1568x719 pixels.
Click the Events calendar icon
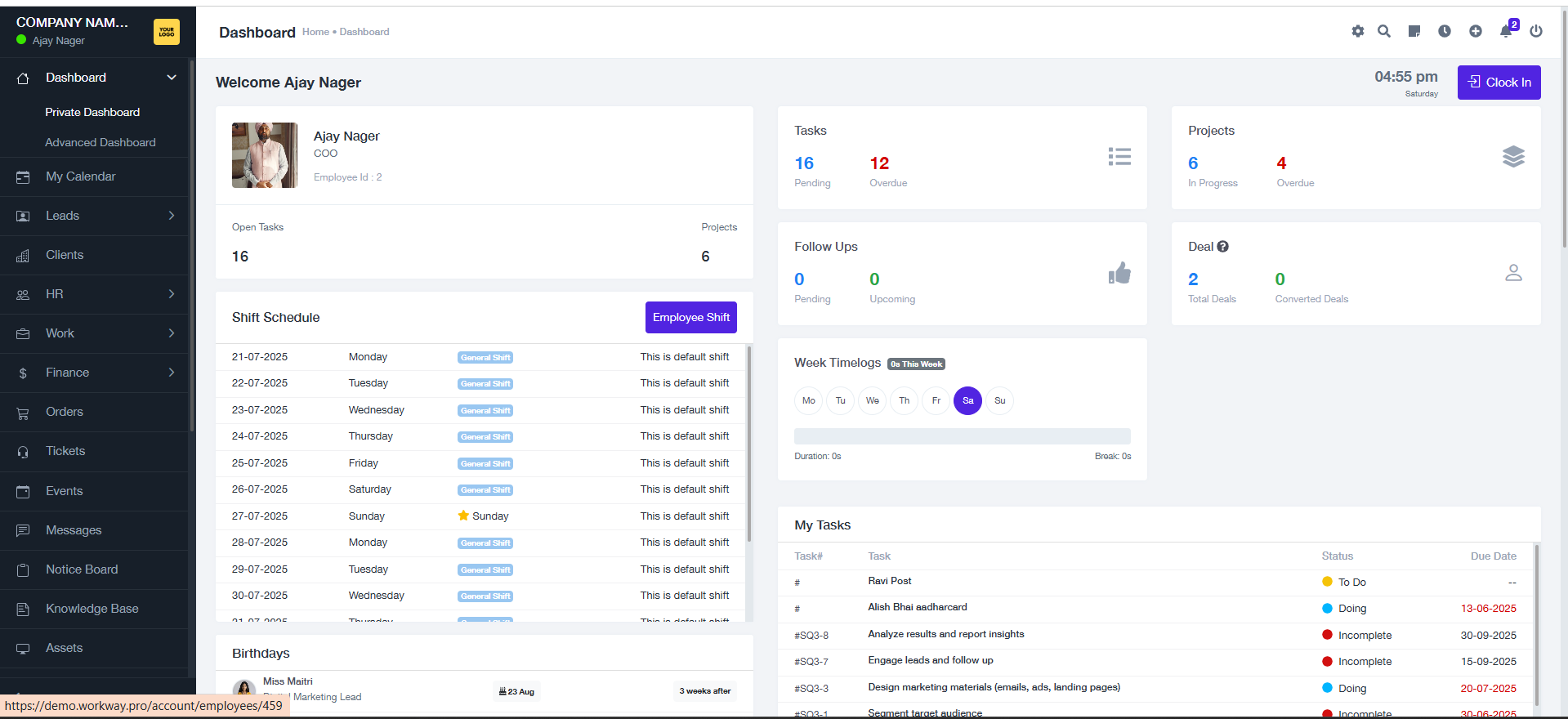click(x=23, y=492)
